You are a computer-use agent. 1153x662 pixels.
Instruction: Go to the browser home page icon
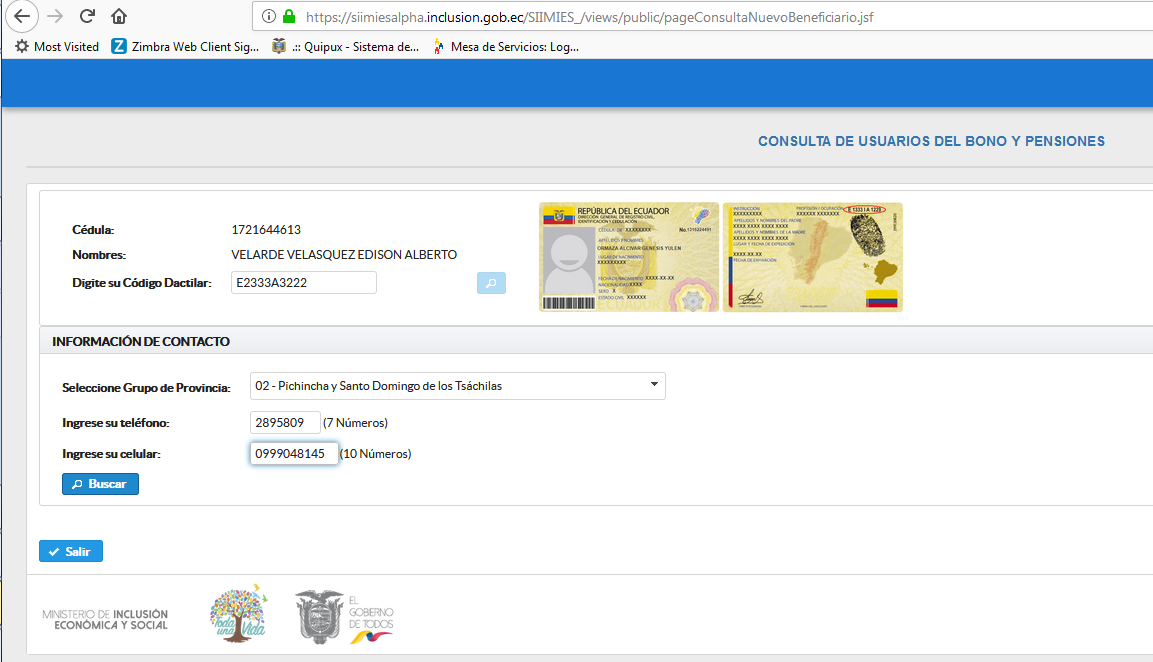click(x=119, y=16)
